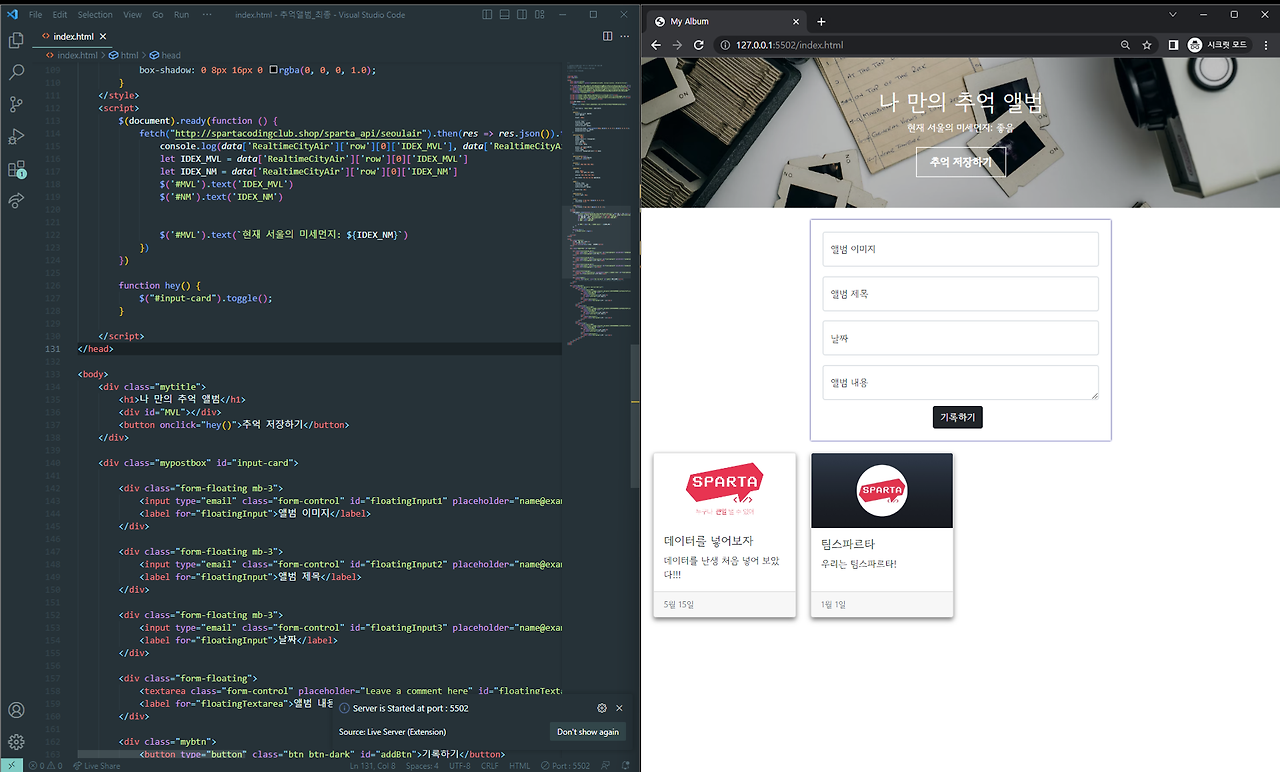Screen dimensions: 1280x772
Task: Open the hidden menus ellipsis in VS Code
Action: click(x=207, y=15)
